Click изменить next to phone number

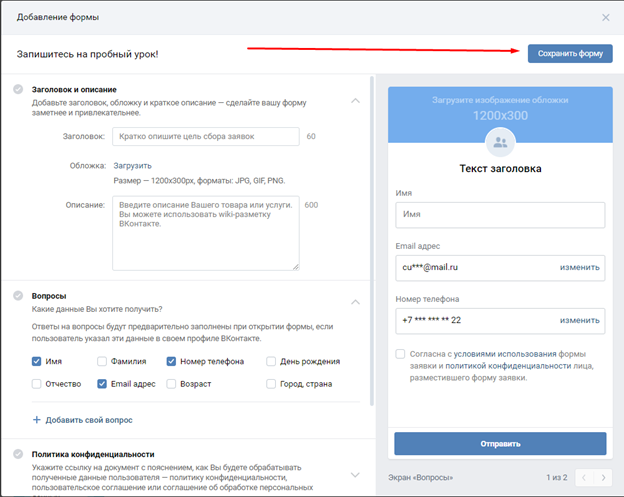[579, 320]
